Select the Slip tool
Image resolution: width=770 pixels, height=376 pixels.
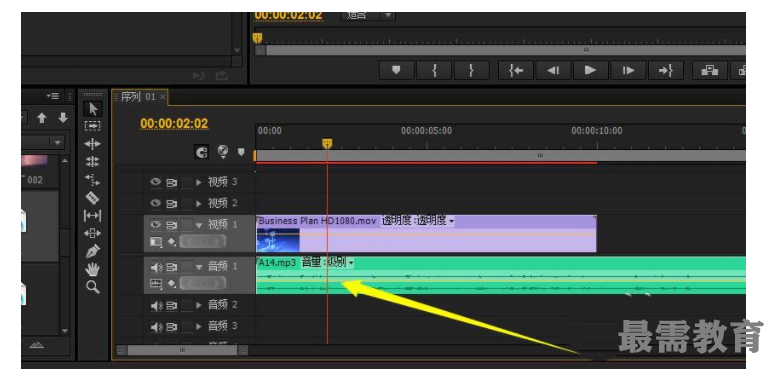point(92,215)
